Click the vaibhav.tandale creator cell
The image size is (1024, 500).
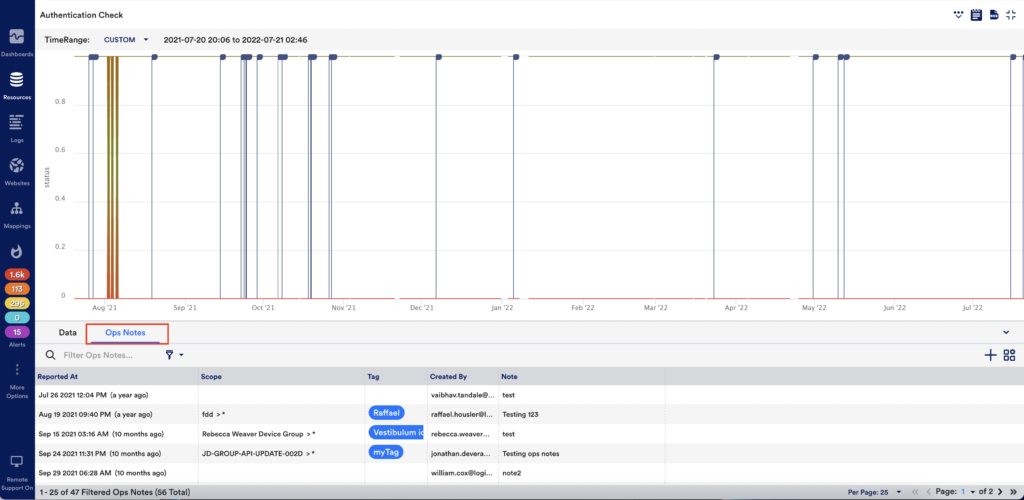(462, 395)
